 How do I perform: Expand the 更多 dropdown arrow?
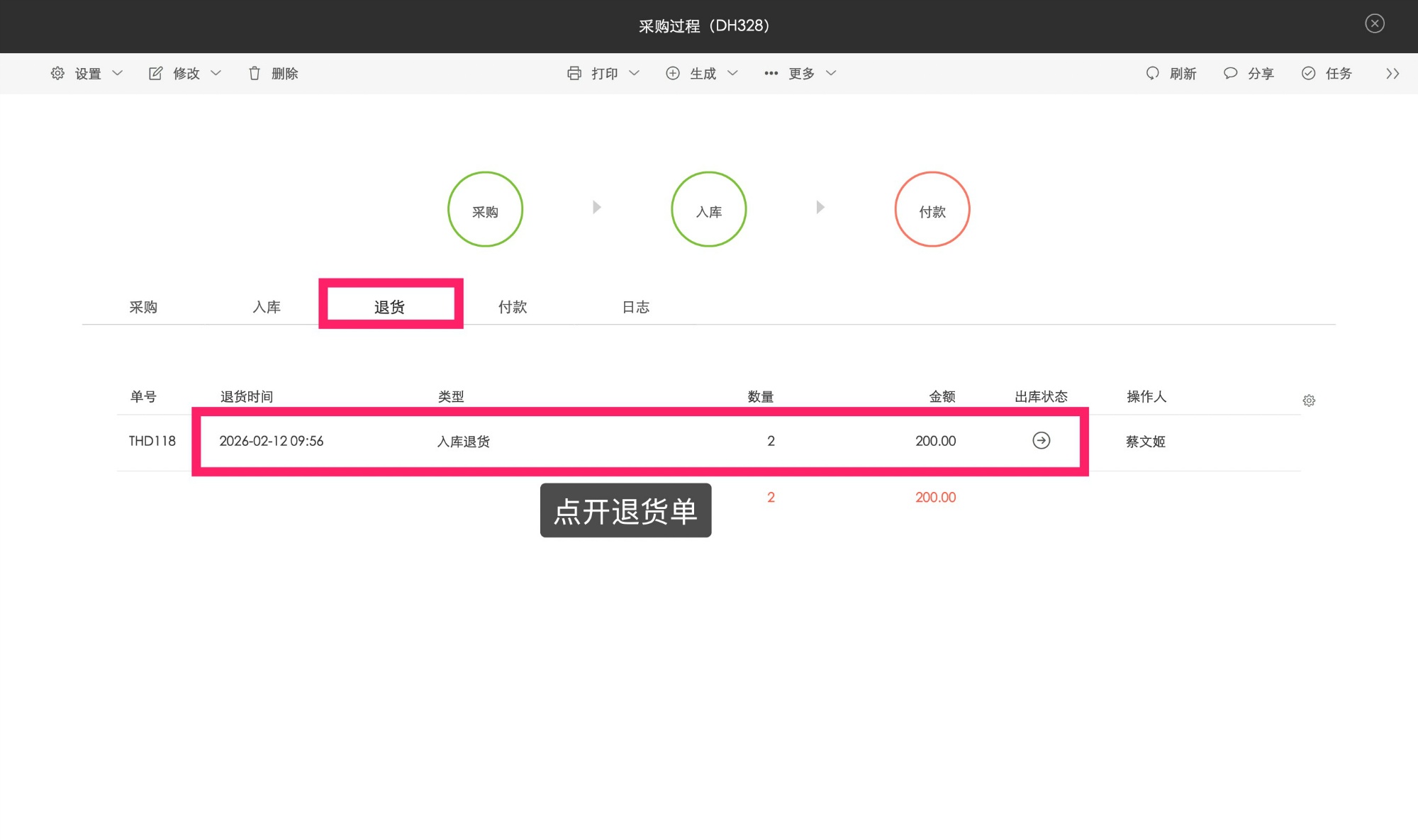click(x=832, y=73)
